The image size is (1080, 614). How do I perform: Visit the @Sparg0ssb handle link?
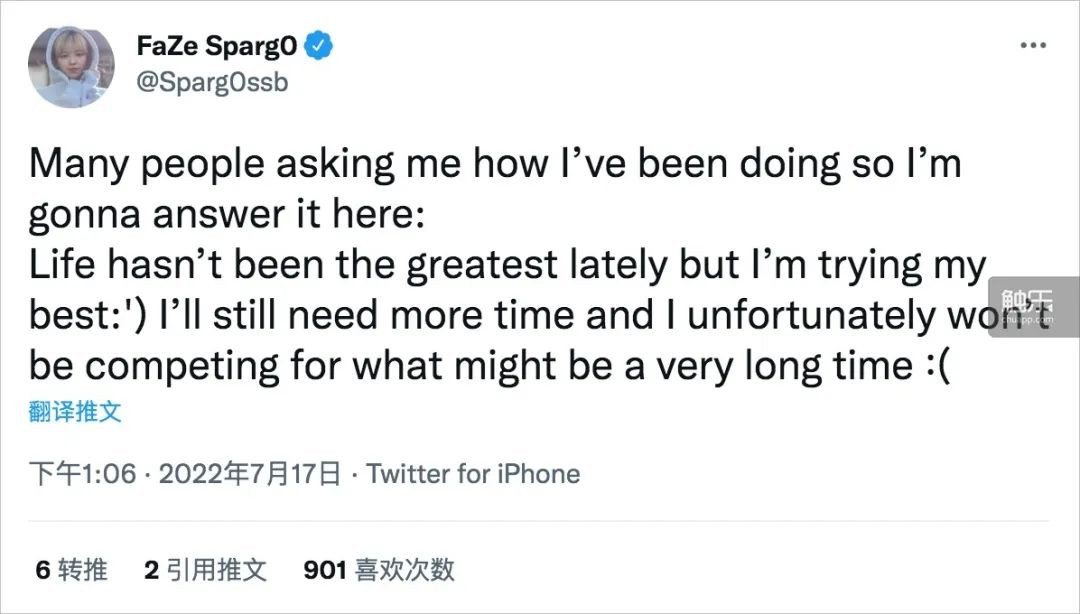210,82
